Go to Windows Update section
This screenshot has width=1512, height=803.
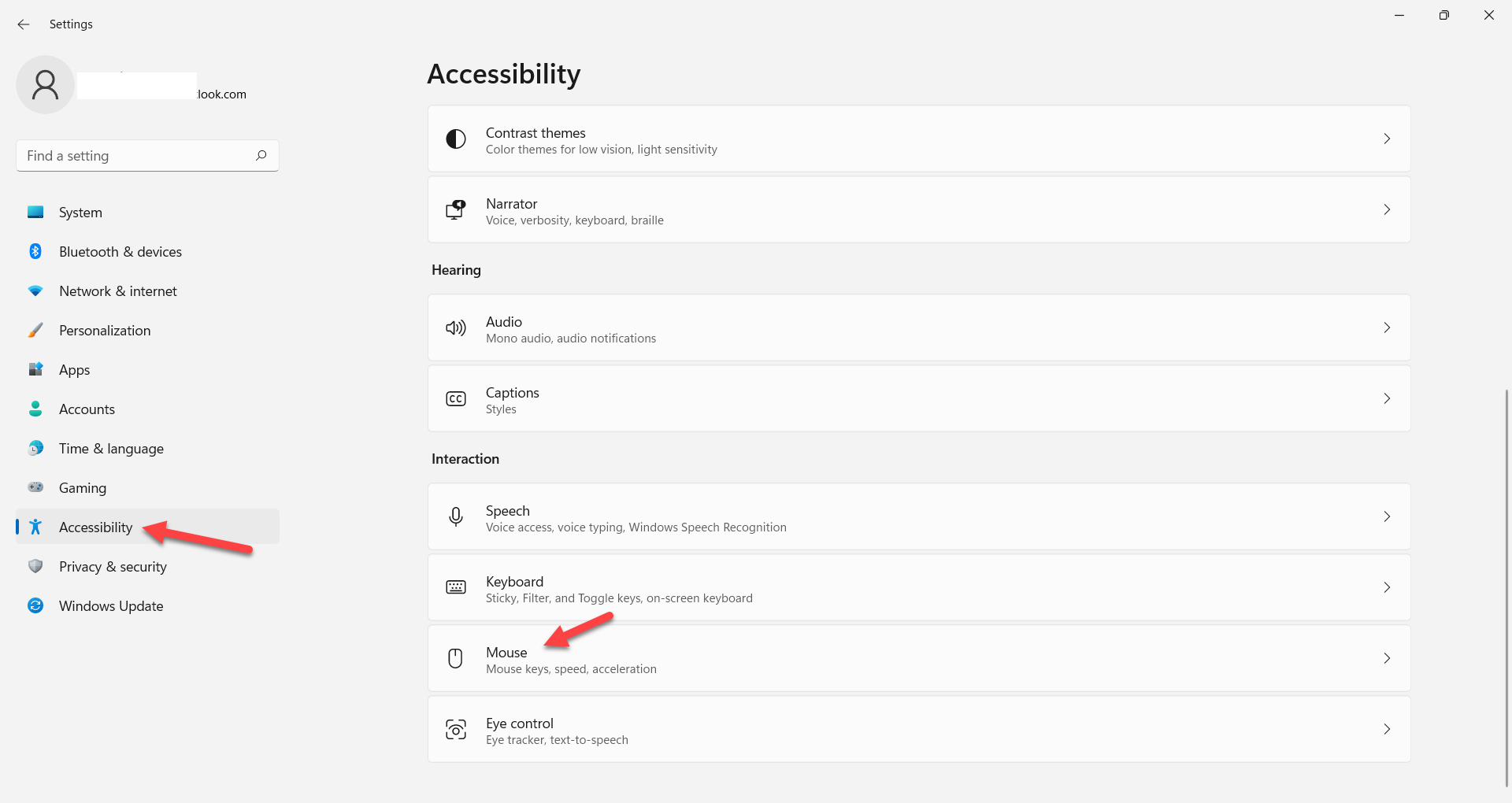pyautogui.click(x=111, y=606)
